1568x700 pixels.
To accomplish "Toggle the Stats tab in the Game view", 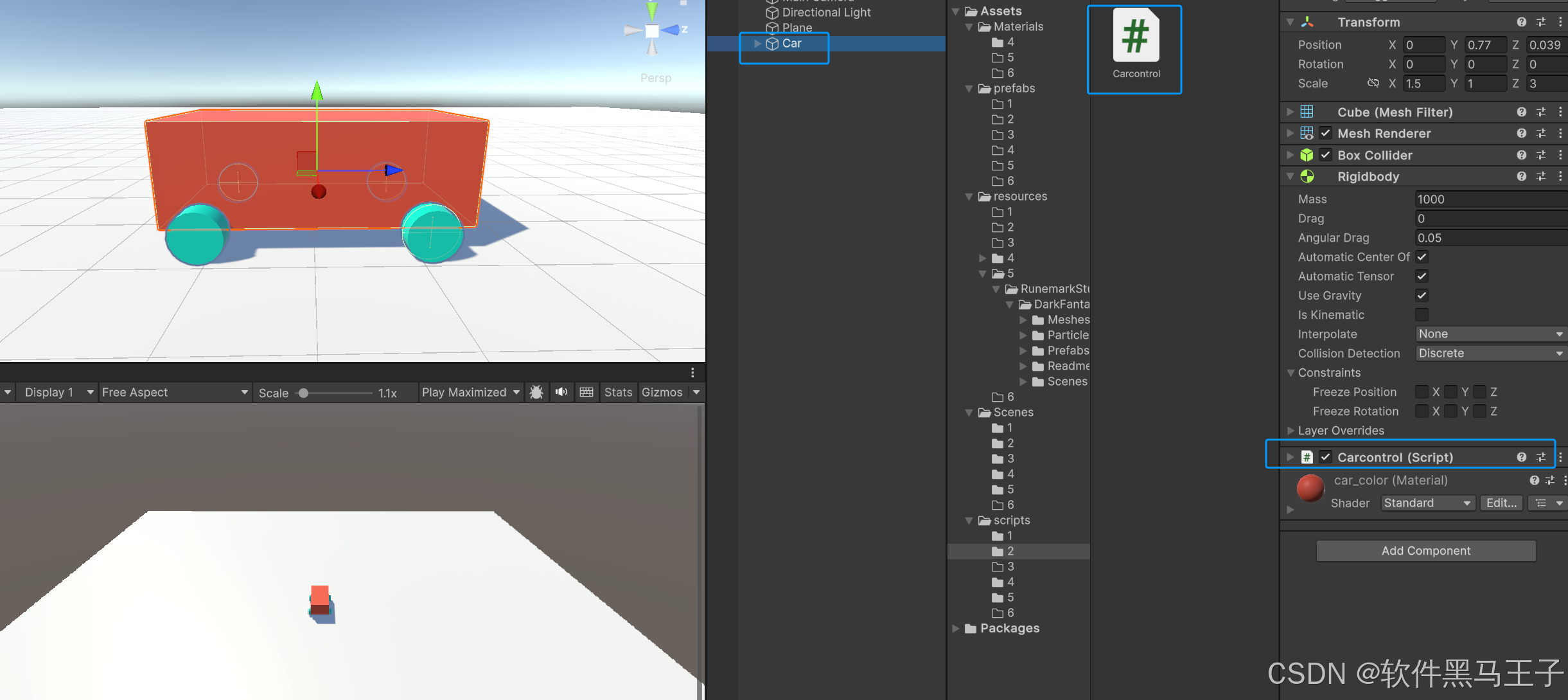I will tap(618, 392).
